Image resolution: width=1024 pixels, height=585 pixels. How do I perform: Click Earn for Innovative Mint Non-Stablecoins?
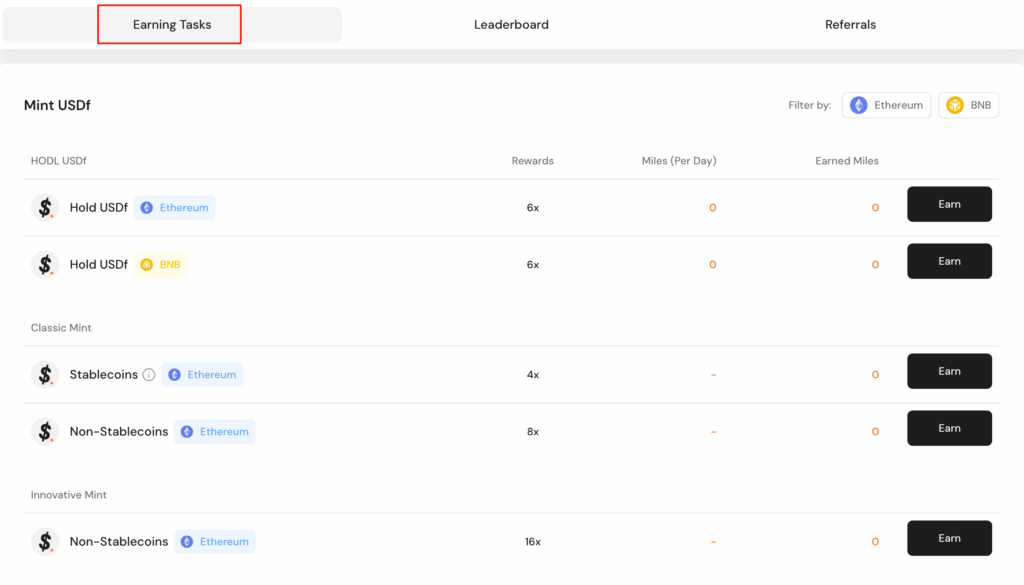(950, 538)
